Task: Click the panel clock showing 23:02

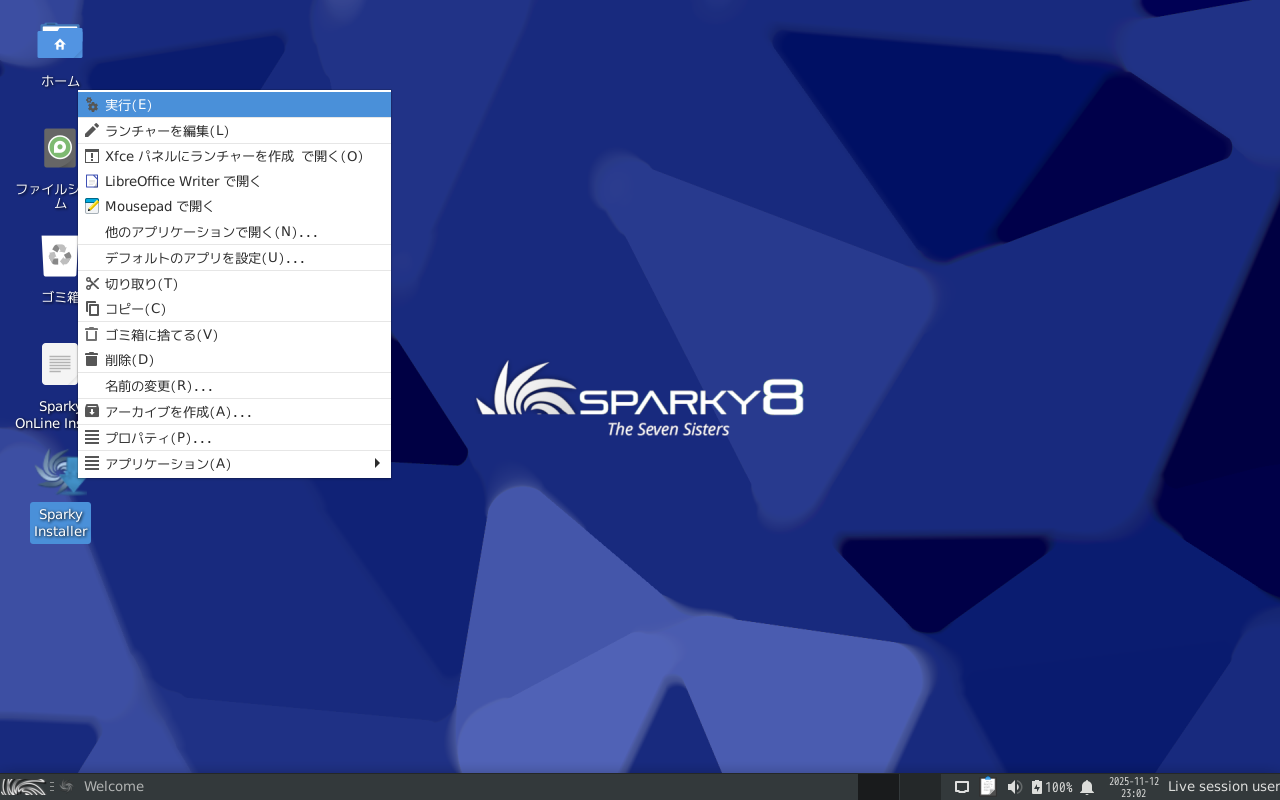Action: click(x=1134, y=787)
